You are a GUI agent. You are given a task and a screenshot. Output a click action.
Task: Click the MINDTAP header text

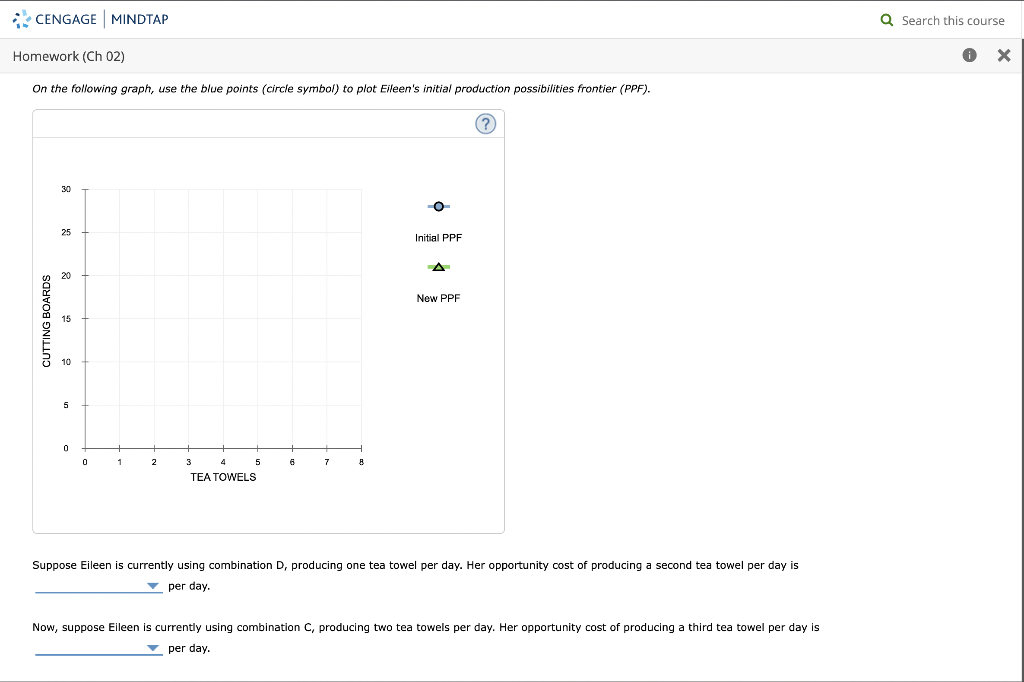(140, 19)
